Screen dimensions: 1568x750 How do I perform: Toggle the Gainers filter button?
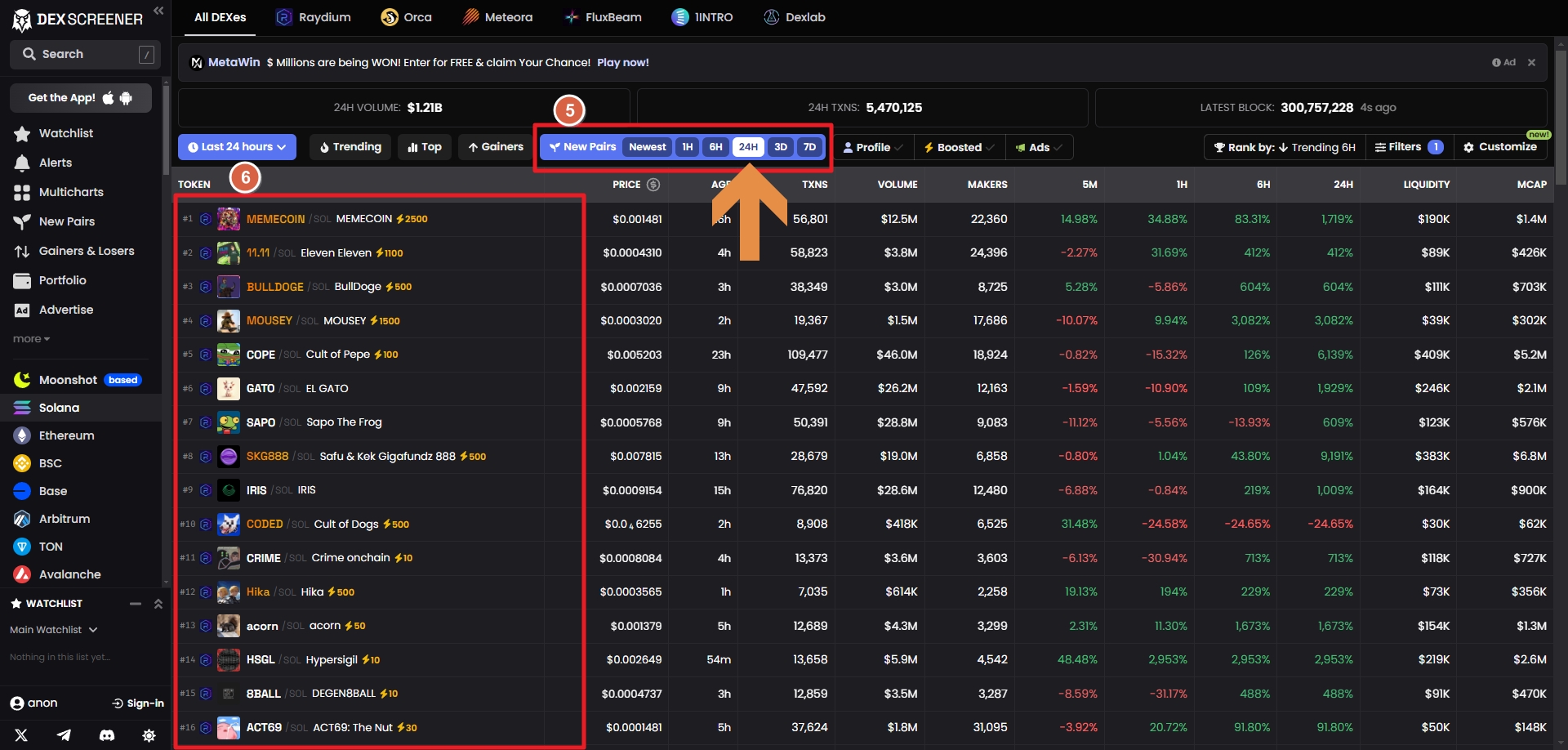coord(496,147)
